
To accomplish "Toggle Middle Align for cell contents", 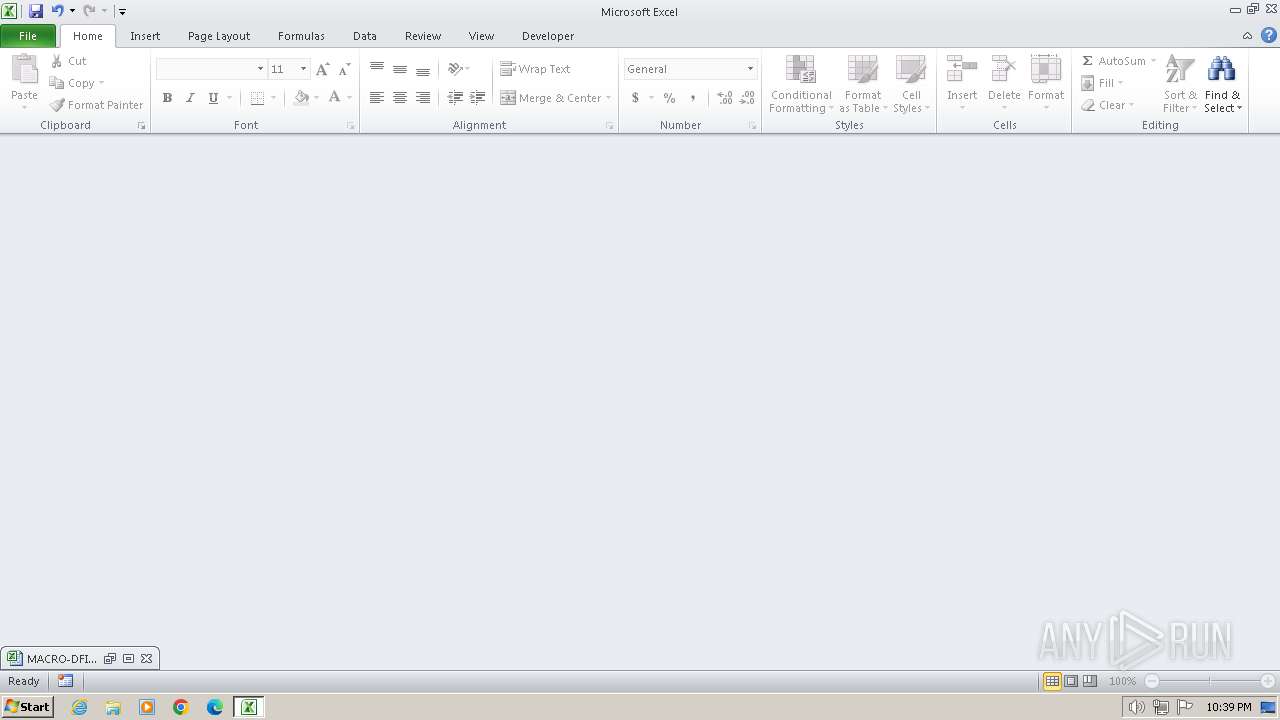I will tap(400, 69).
